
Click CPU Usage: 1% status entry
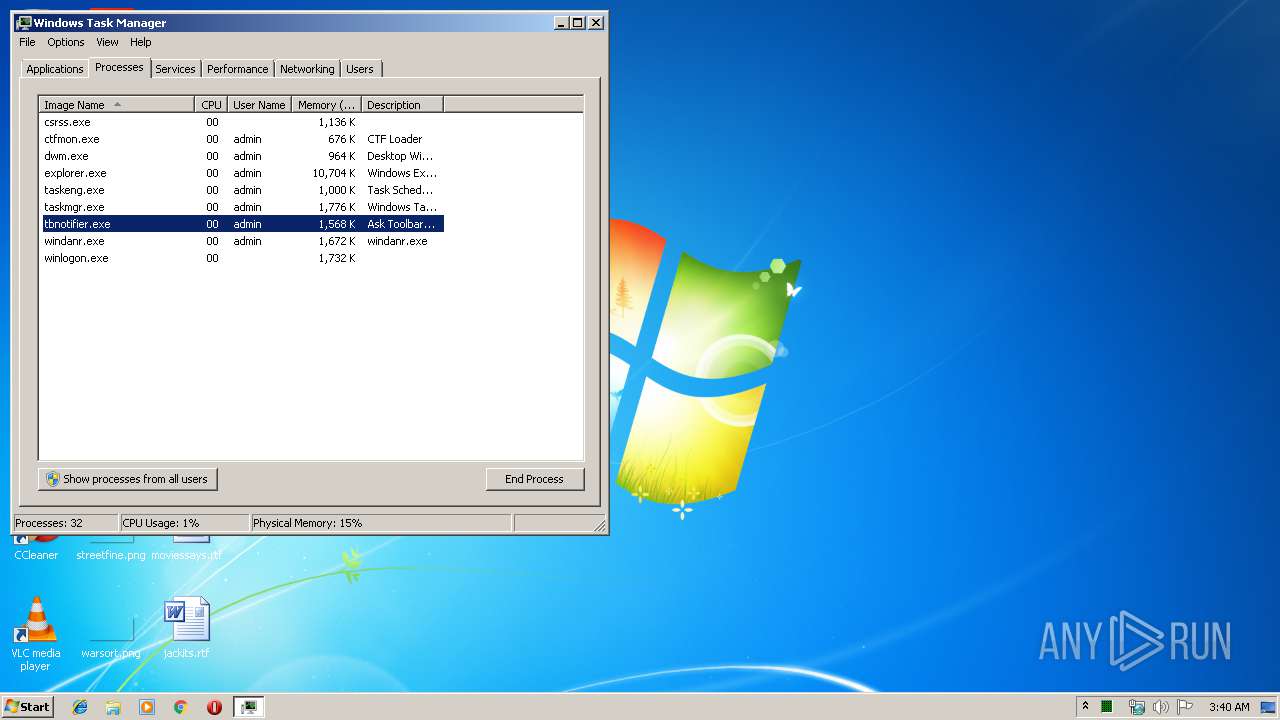point(185,523)
